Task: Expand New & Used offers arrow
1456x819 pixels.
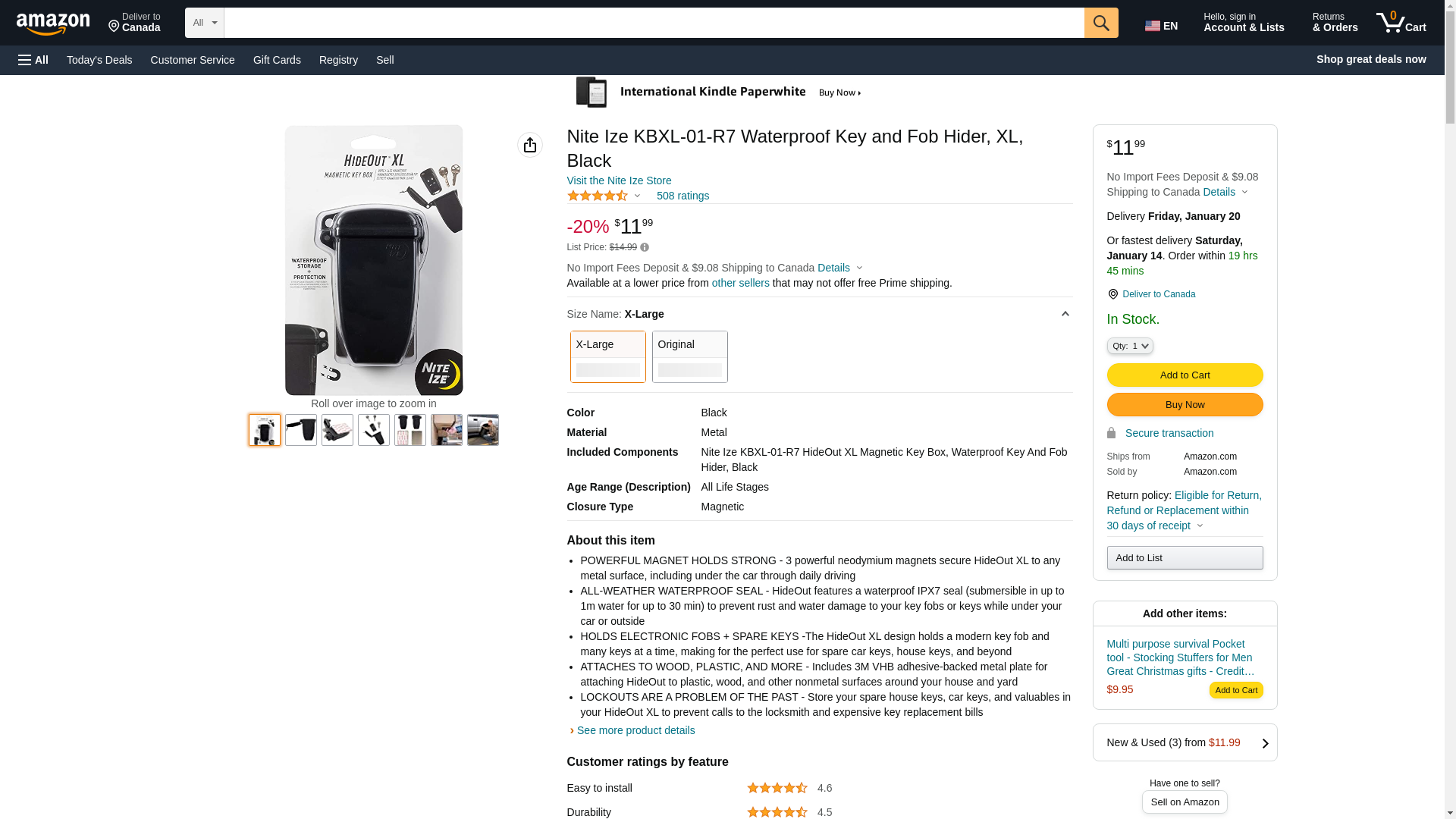Action: (1264, 743)
